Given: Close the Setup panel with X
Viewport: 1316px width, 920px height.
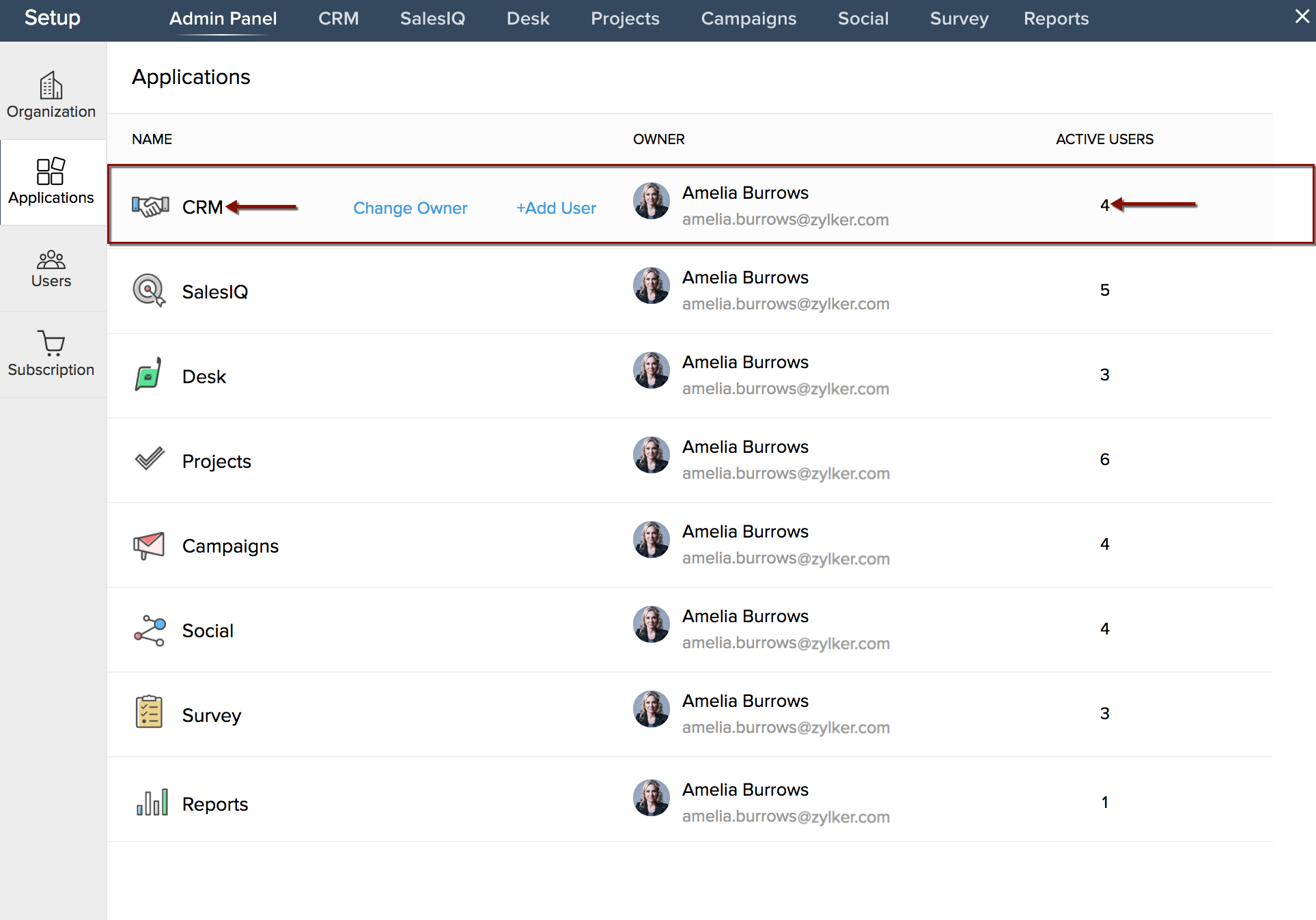Looking at the screenshot, I should [1302, 16].
